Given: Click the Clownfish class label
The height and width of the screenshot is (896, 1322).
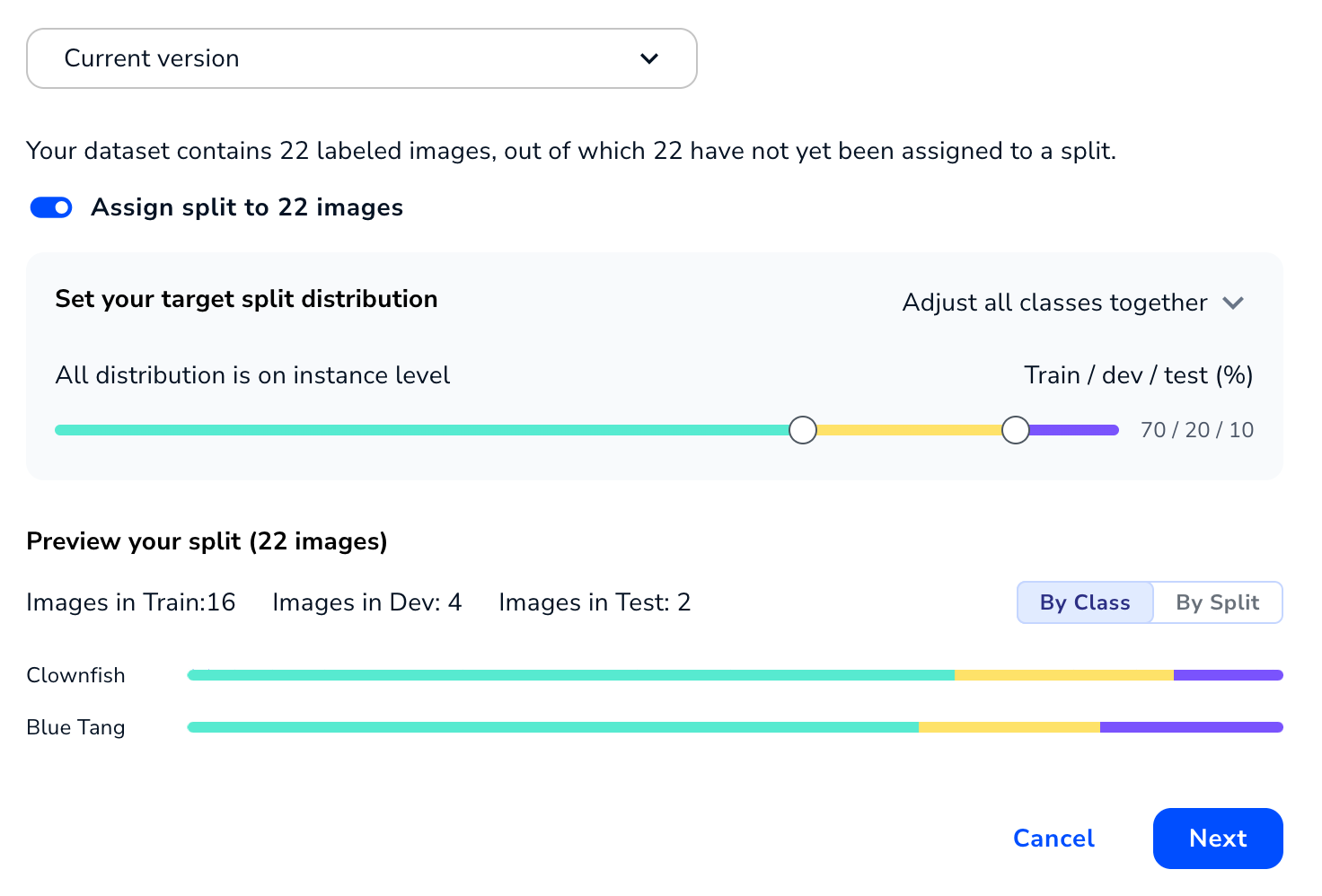Looking at the screenshot, I should tap(75, 674).
